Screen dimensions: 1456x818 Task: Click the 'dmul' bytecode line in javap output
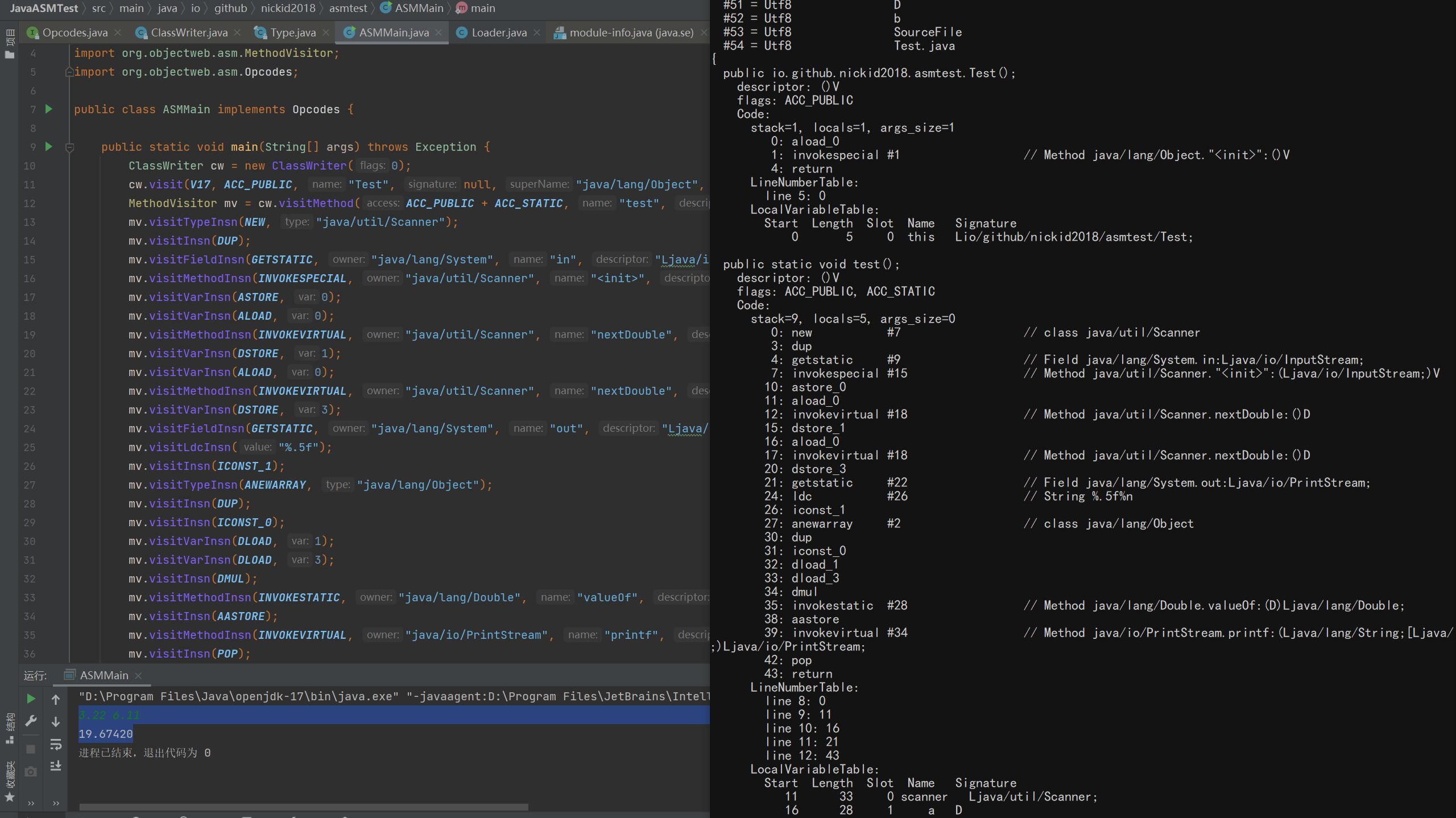[791, 592]
